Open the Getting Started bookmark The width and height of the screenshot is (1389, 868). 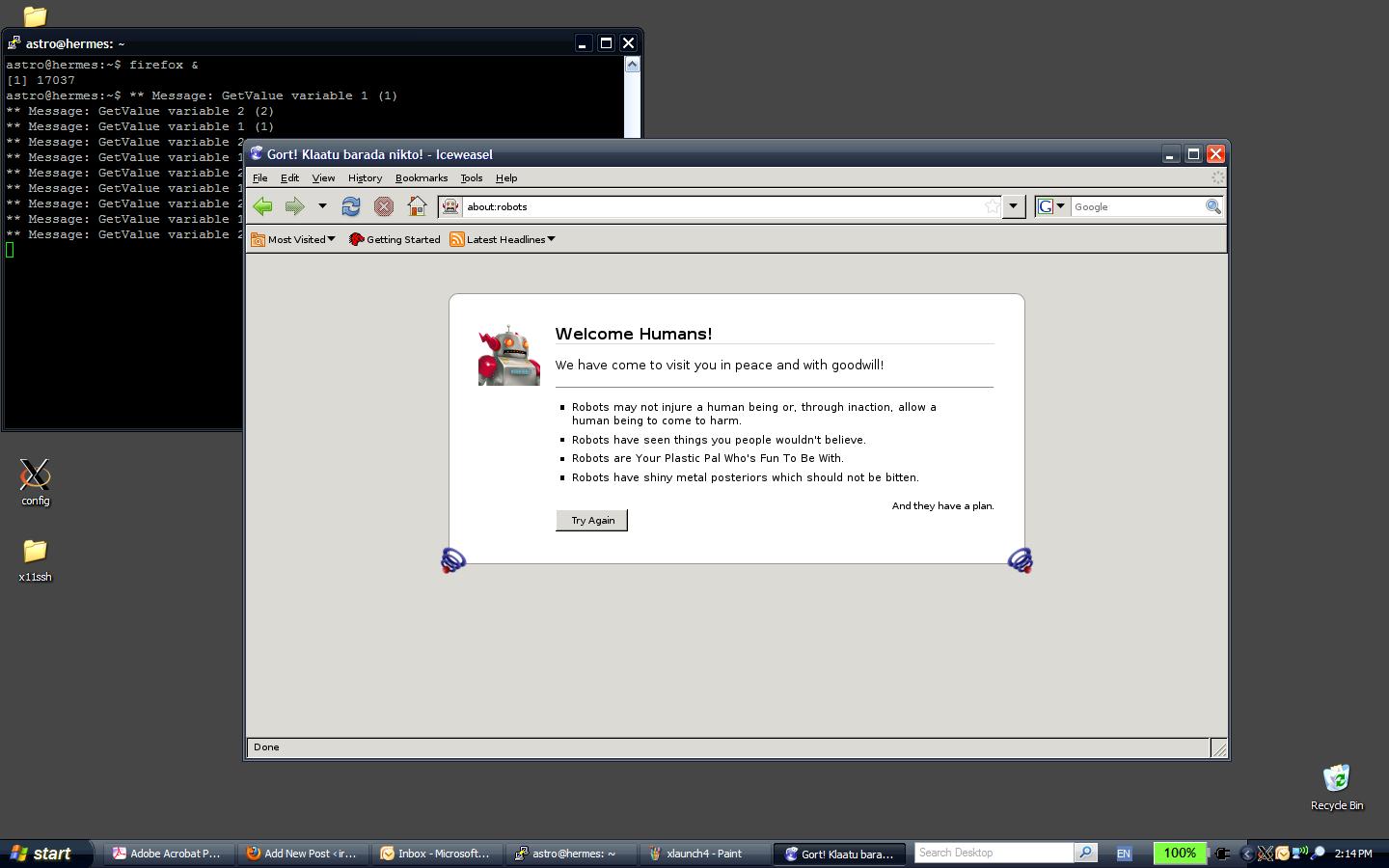pyautogui.click(x=395, y=239)
